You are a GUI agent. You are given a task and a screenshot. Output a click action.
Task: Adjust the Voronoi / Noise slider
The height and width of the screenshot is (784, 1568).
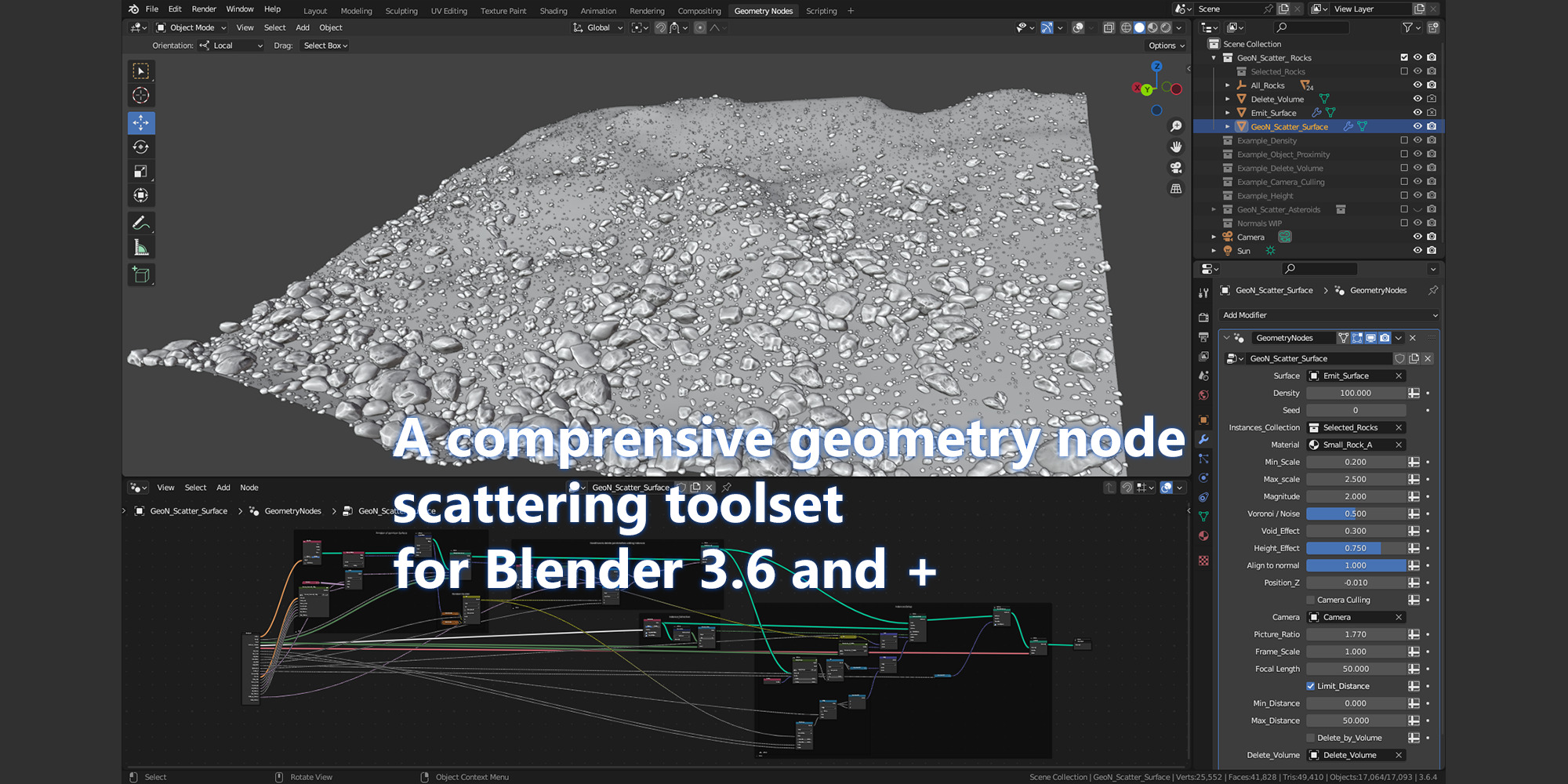(x=1356, y=514)
